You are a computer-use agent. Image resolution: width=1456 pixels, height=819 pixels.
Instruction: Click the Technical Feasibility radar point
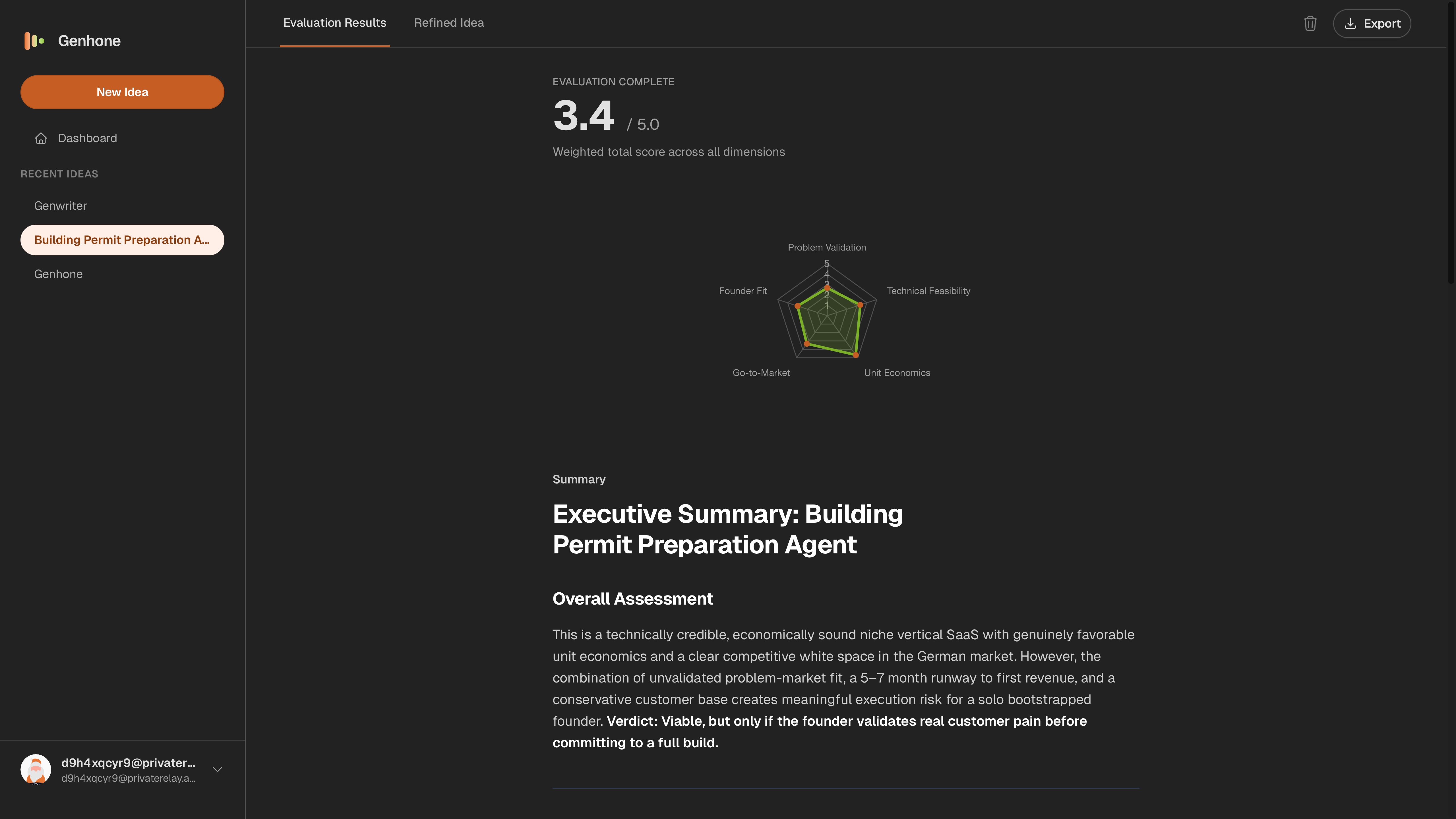point(860,305)
